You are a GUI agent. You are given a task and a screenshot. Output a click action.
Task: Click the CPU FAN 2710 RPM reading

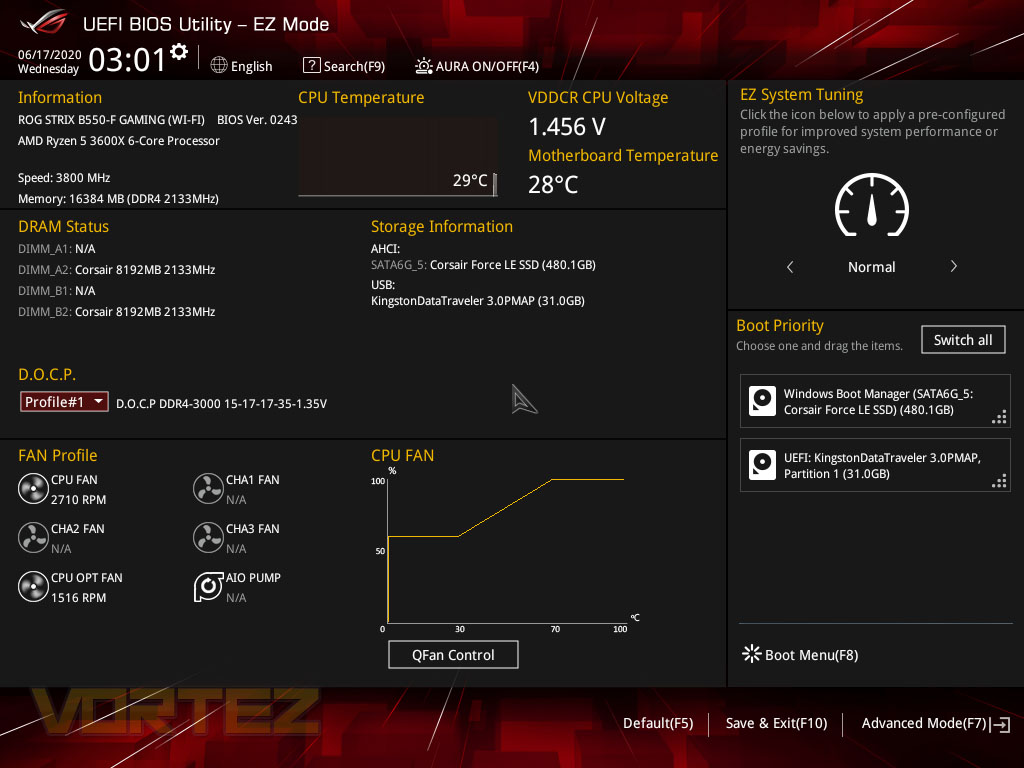tap(78, 500)
